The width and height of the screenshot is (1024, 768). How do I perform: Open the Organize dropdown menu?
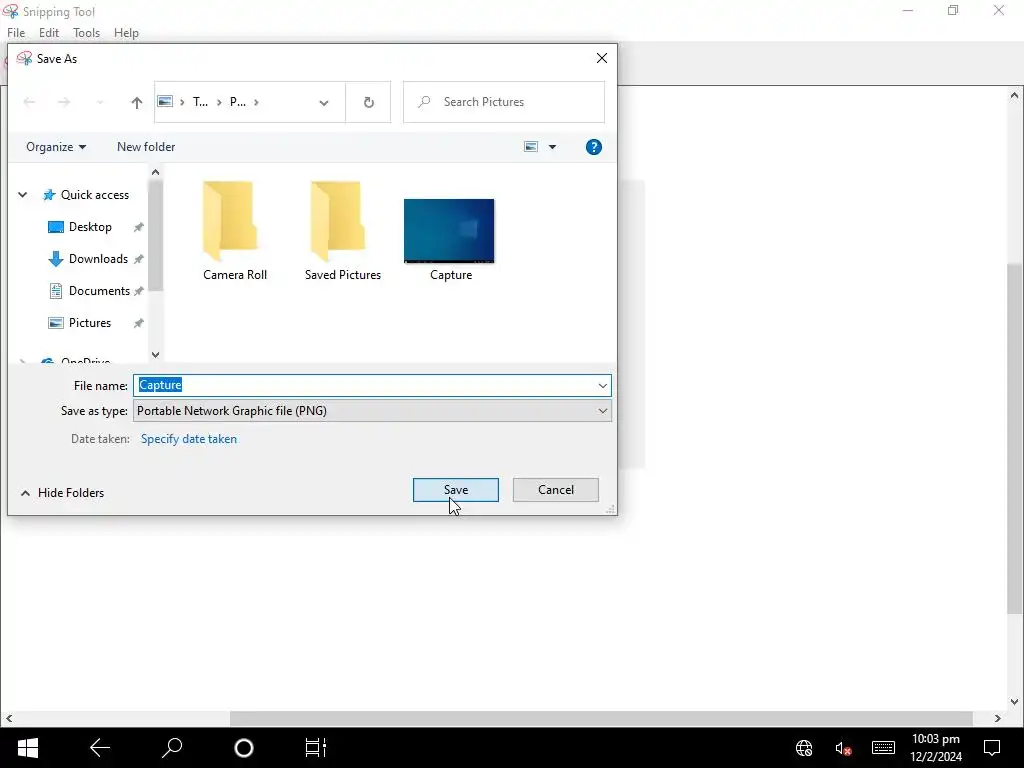56,147
